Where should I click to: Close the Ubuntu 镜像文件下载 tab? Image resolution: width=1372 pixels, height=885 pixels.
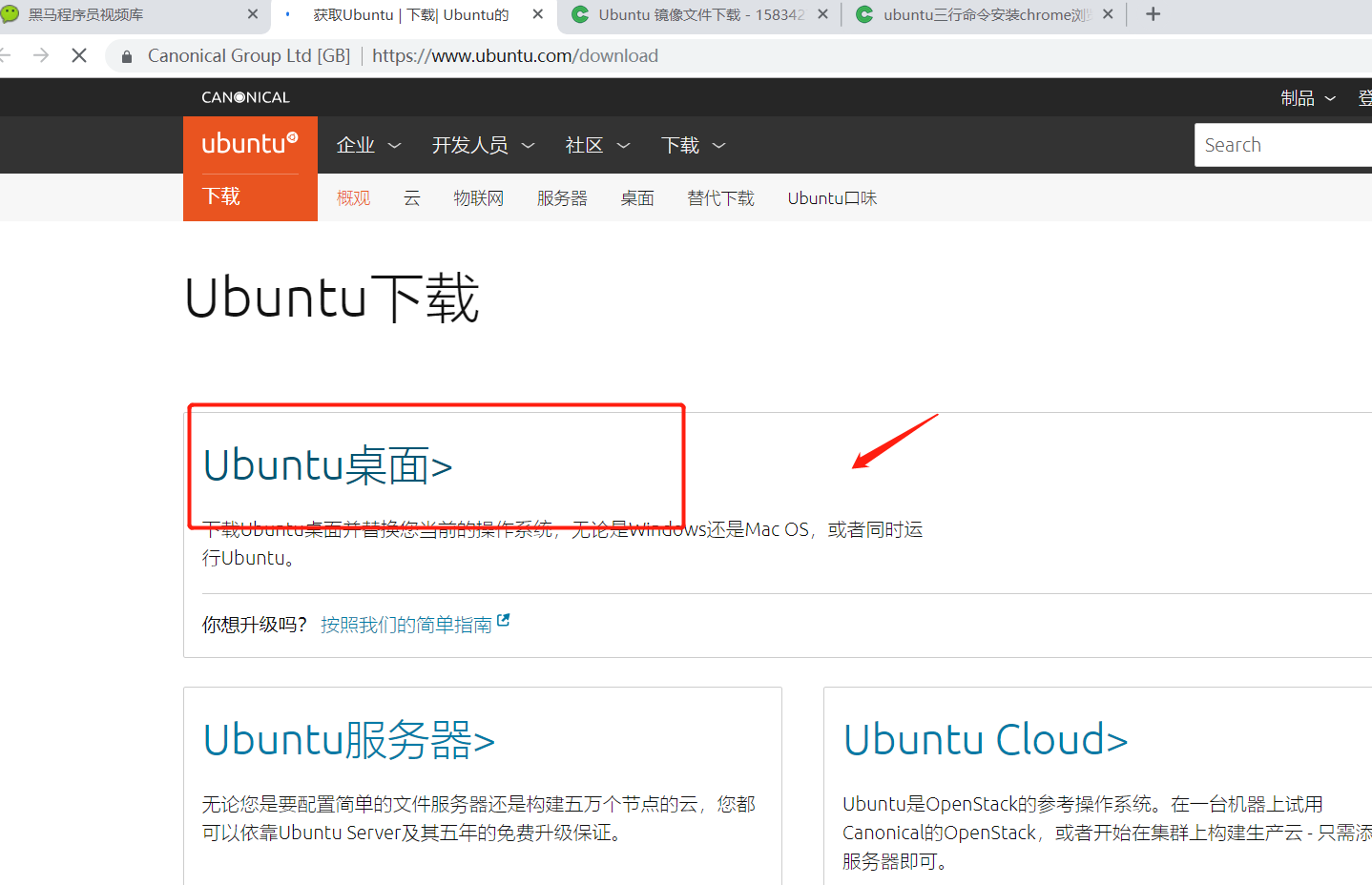(x=822, y=14)
